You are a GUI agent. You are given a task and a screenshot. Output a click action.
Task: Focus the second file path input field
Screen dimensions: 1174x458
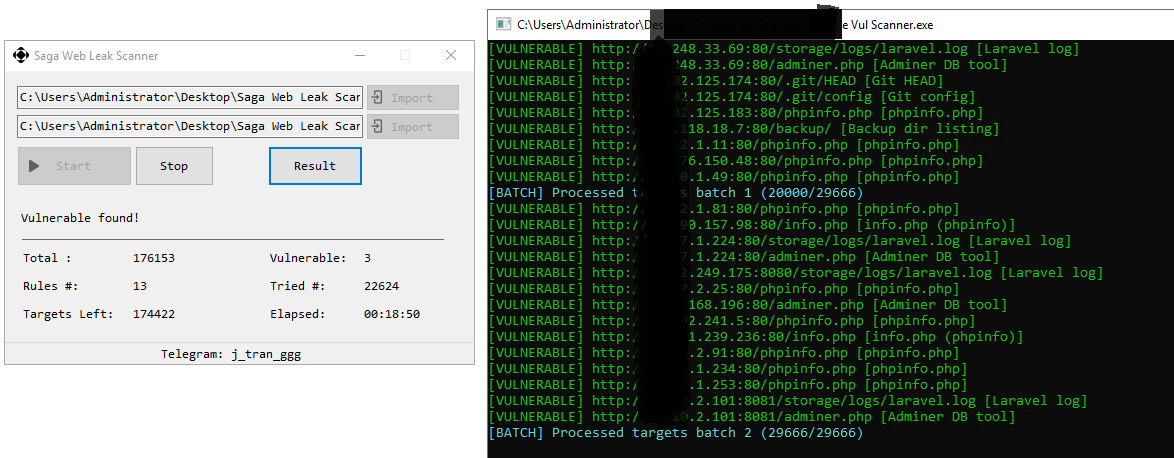click(190, 126)
